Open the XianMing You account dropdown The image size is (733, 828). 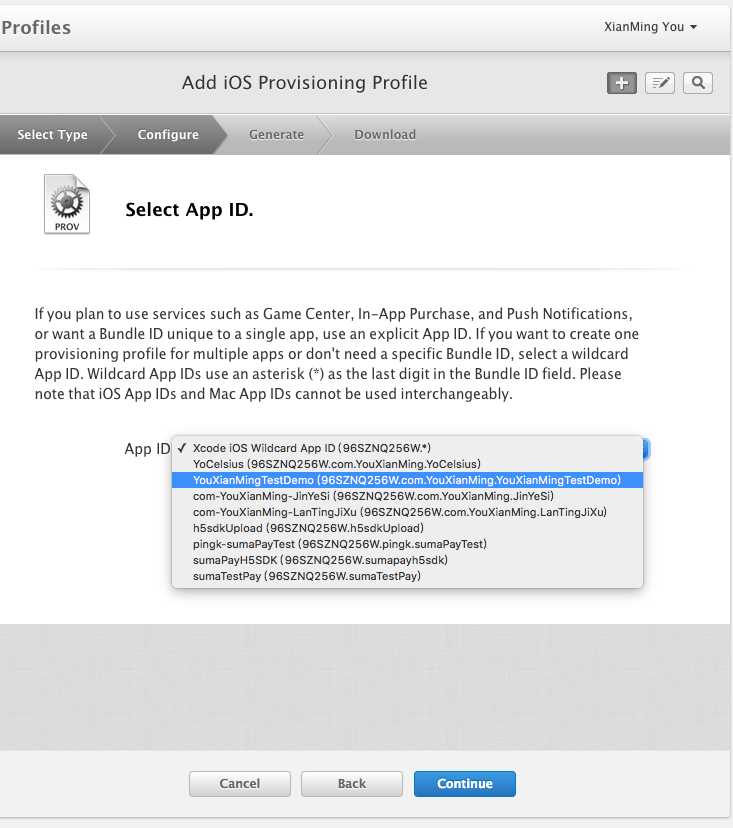pyautogui.click(x=650, y=27)
